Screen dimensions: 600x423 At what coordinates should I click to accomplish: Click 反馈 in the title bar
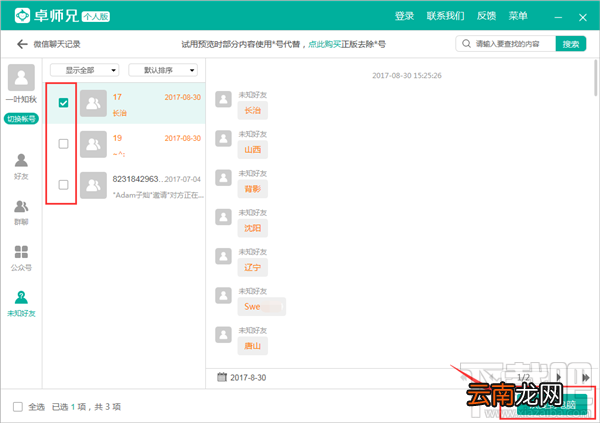pyautogui.click(x=486, y=16)
